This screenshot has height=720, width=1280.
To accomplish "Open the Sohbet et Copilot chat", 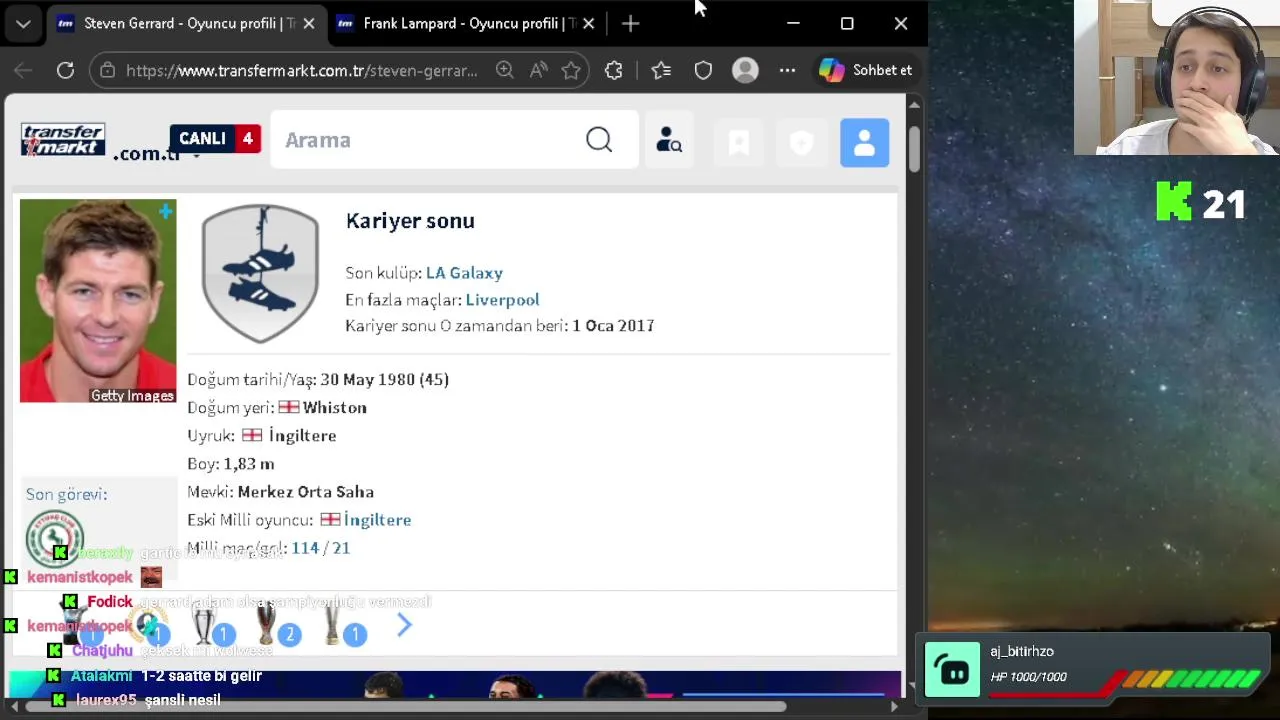I will click(866, 70).
